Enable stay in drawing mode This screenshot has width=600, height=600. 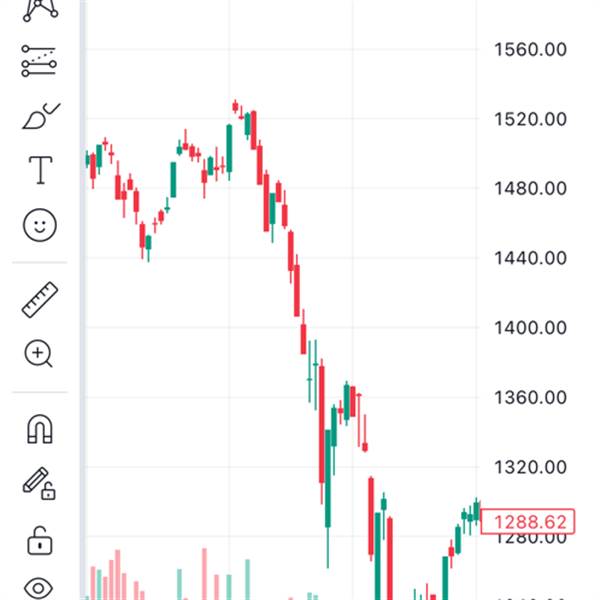(x=40, y=484)
